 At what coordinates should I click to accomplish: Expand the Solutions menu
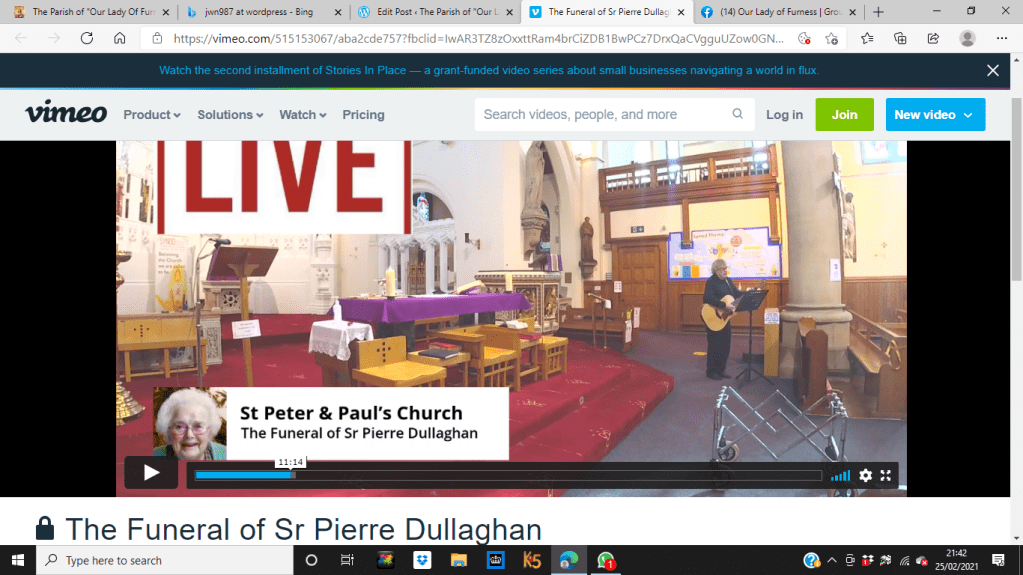click(230, 115)
